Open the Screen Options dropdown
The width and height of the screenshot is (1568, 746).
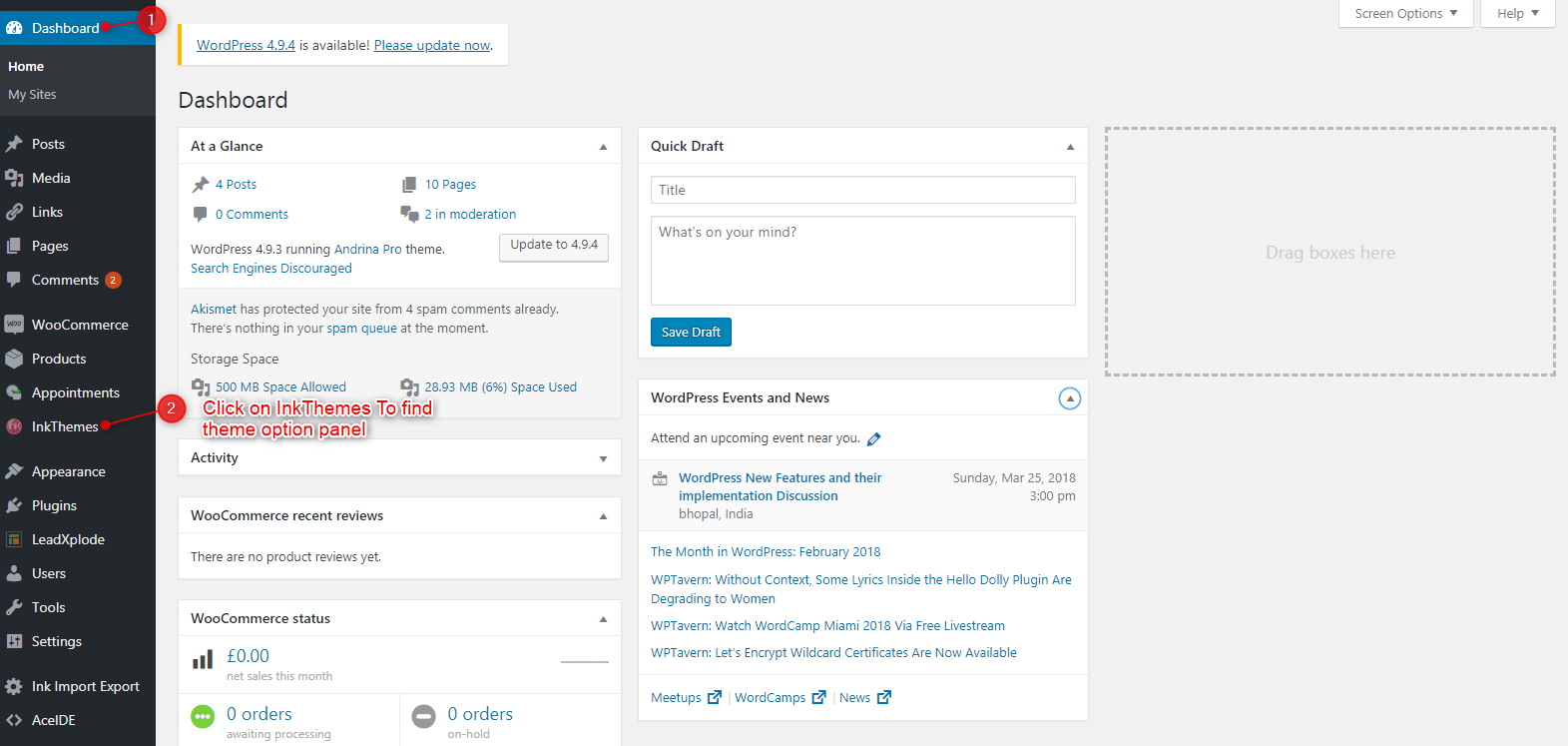1405,13
